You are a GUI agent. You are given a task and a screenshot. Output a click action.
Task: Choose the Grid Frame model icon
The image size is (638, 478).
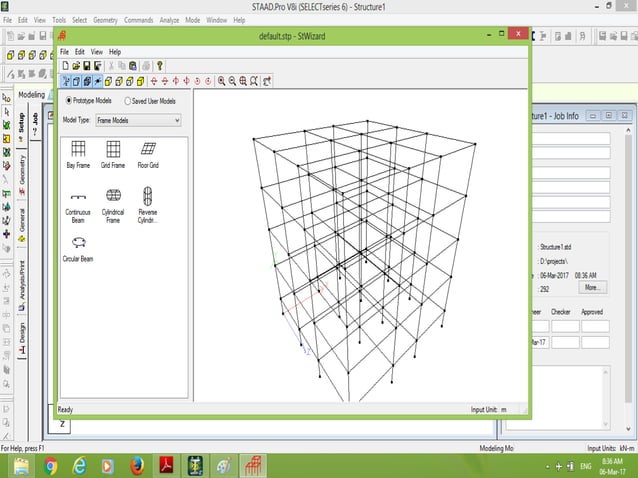(x=112, y=150)
